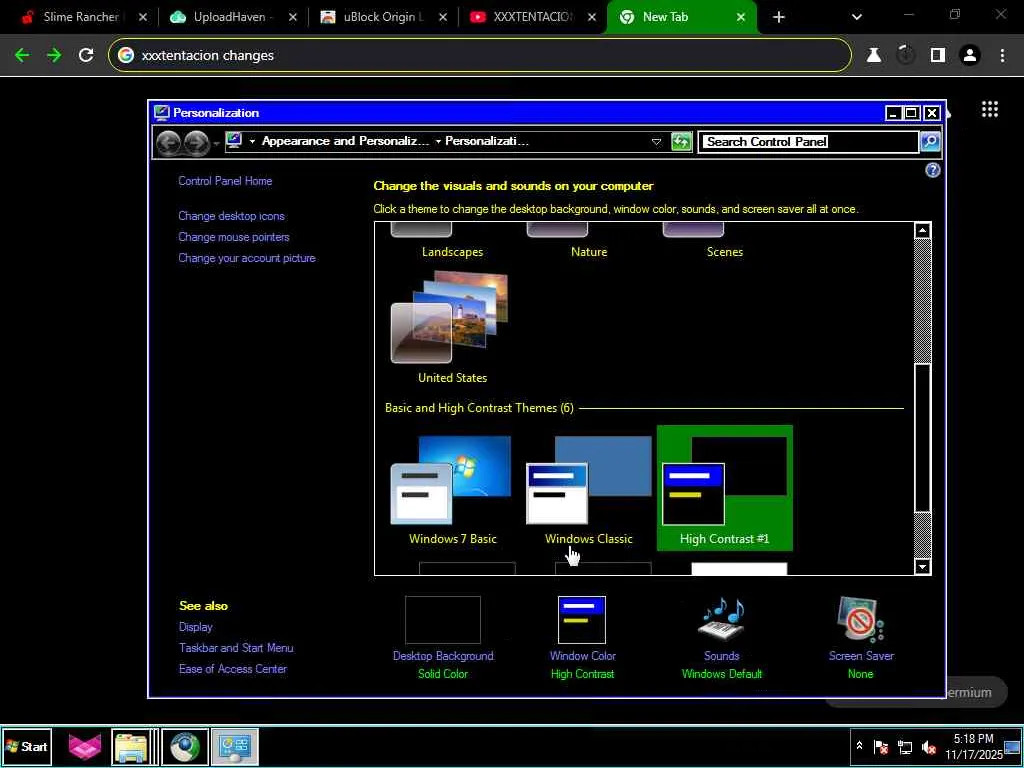This screenshot has height=768, width=1024.
Task: Click the theme list scrollbar thumb
Action: [x=922, y=438]
